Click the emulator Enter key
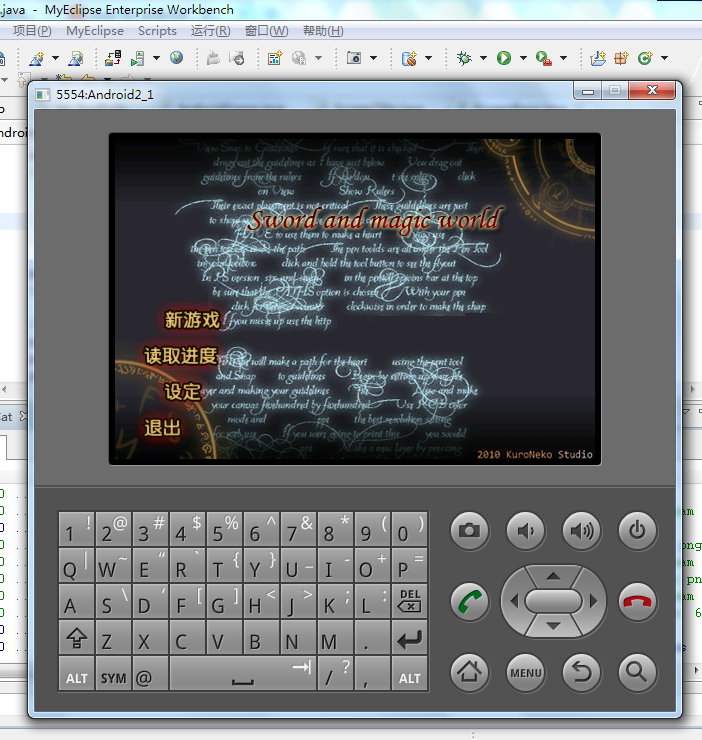Screen dimensions: 702x740 [x=409, y=637]
